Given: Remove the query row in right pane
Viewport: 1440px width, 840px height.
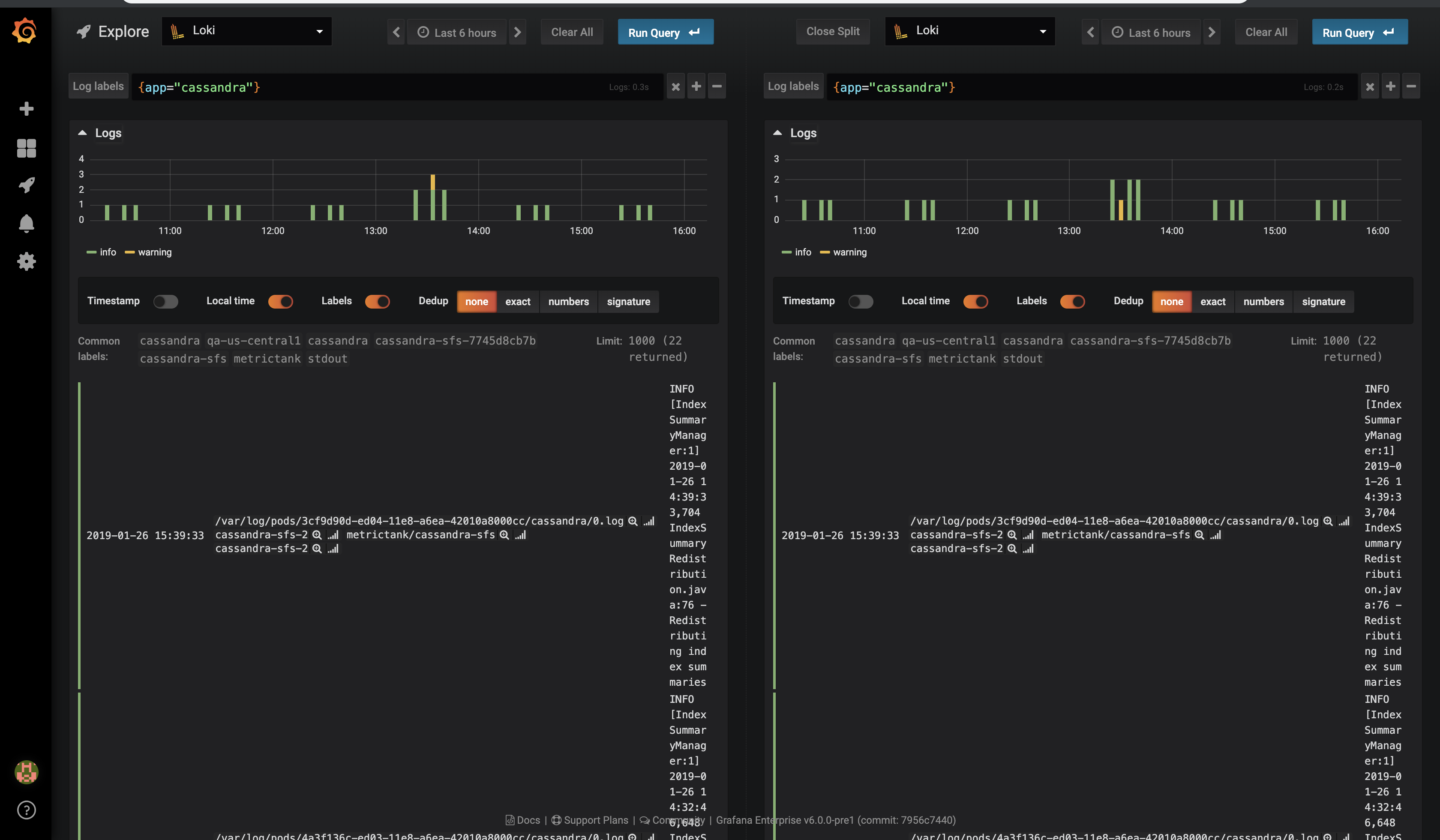Looking at the screenshot, I should pyautogui.click(x=1411, y=86).
